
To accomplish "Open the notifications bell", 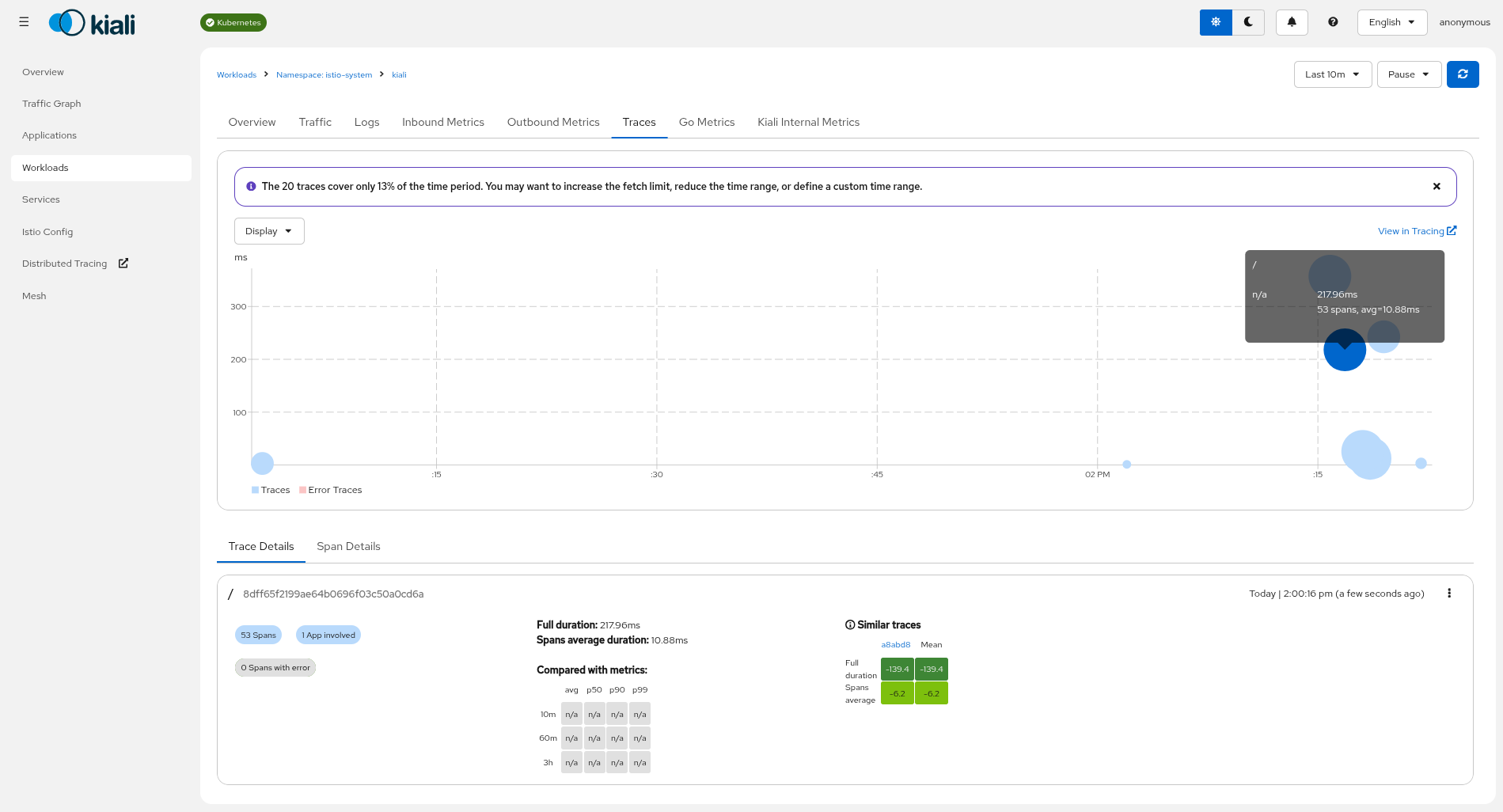I will tap(1291, 22).
